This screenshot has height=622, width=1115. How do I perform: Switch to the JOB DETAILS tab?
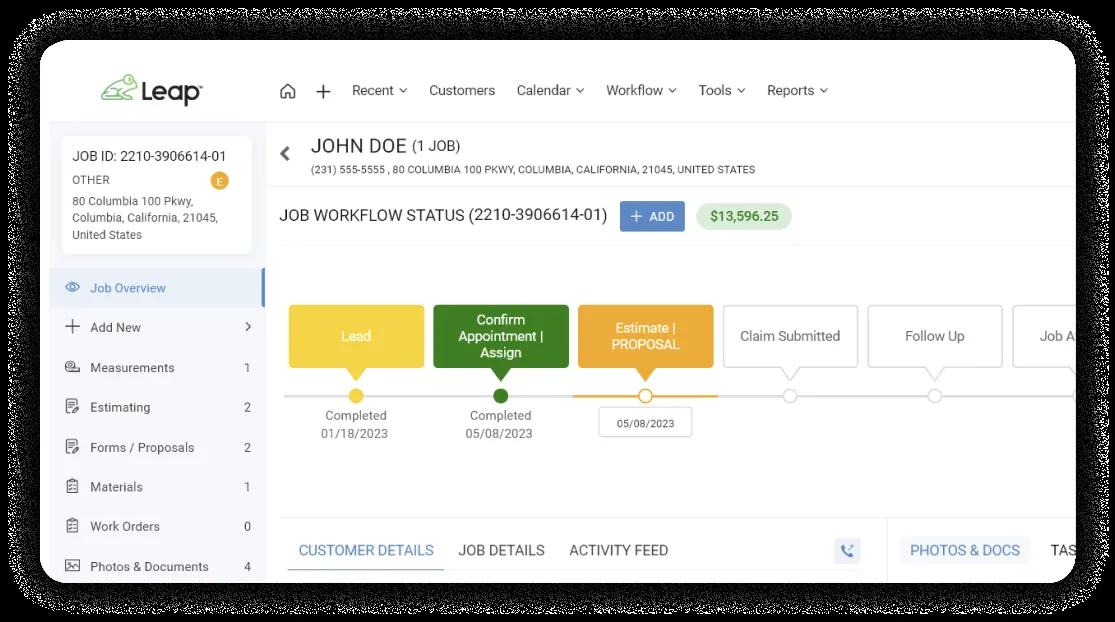point(501,550)
